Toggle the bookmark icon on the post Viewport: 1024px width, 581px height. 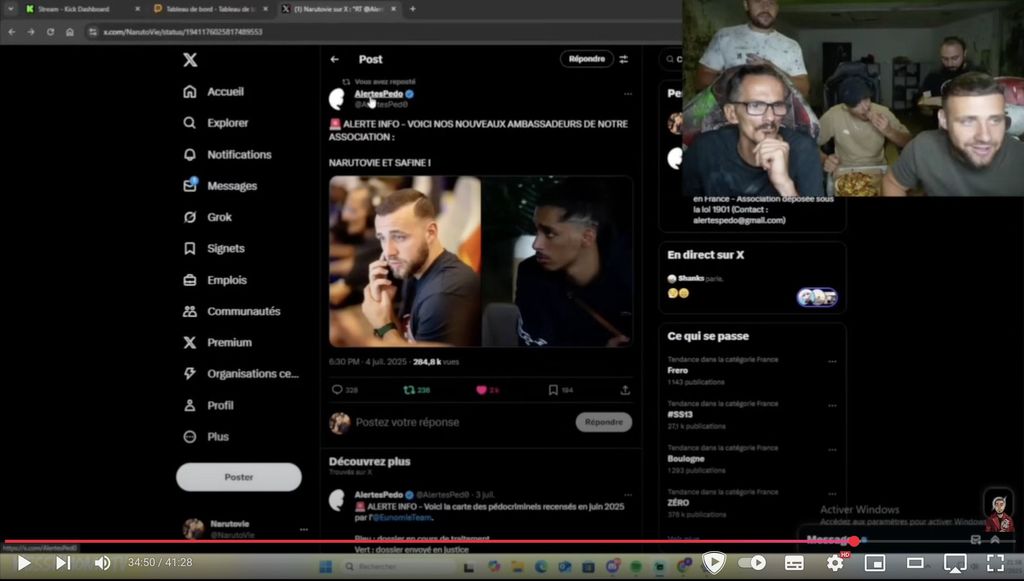[553, 390]
